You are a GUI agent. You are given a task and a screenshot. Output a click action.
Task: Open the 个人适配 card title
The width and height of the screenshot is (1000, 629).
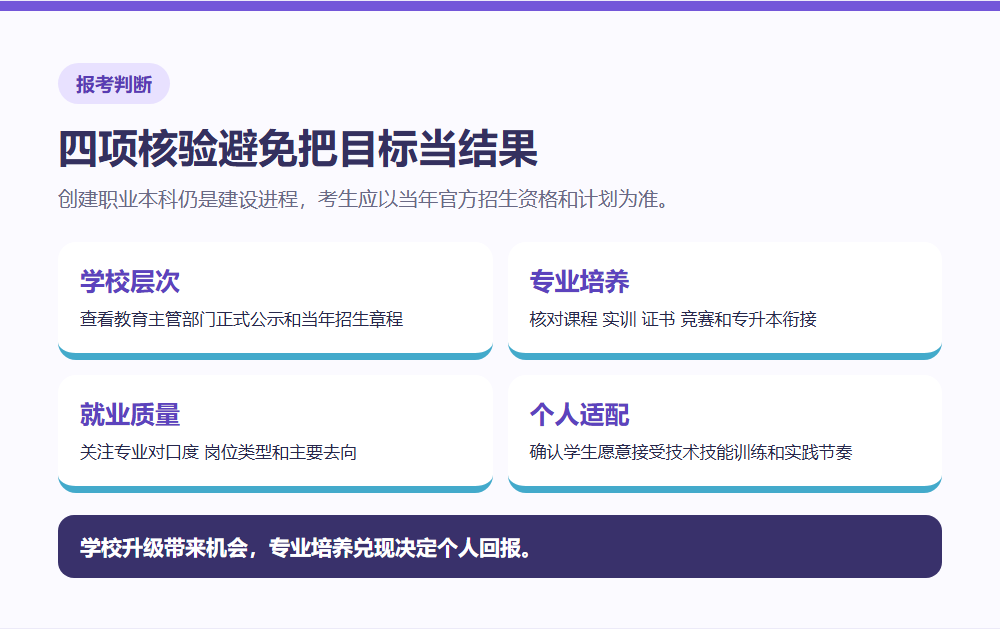click(579, 415)
